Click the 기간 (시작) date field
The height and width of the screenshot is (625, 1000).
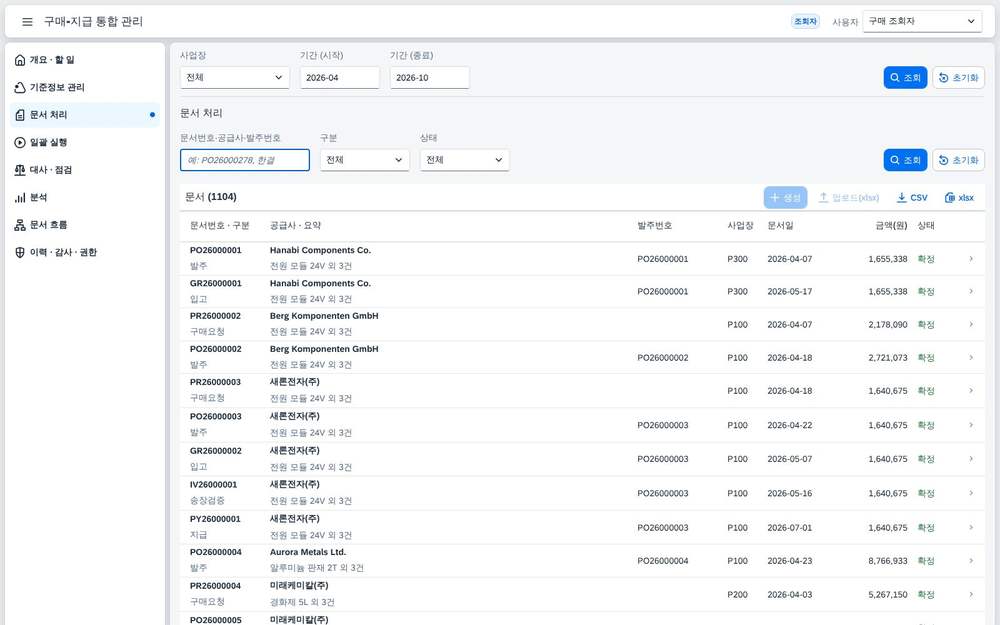click(340, 78)
